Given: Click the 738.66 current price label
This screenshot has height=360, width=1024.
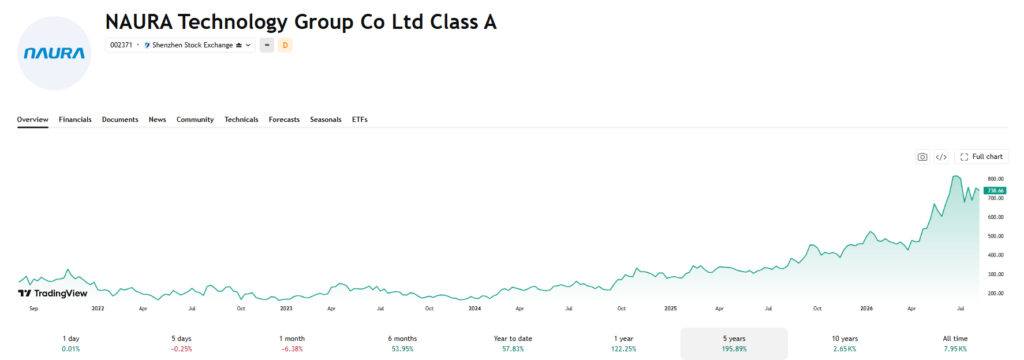Looking at the screenshot, I should point(995,190).
